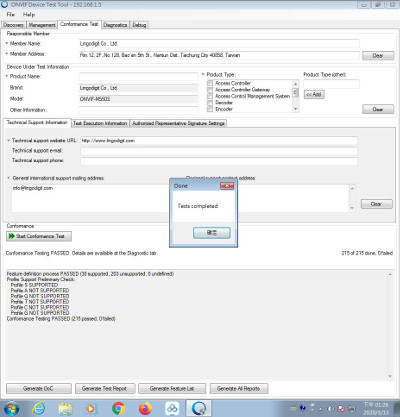Open Internet Explorer from the taskbar
The width and height of the screenshot is (400, 417).
coord(39,408)
